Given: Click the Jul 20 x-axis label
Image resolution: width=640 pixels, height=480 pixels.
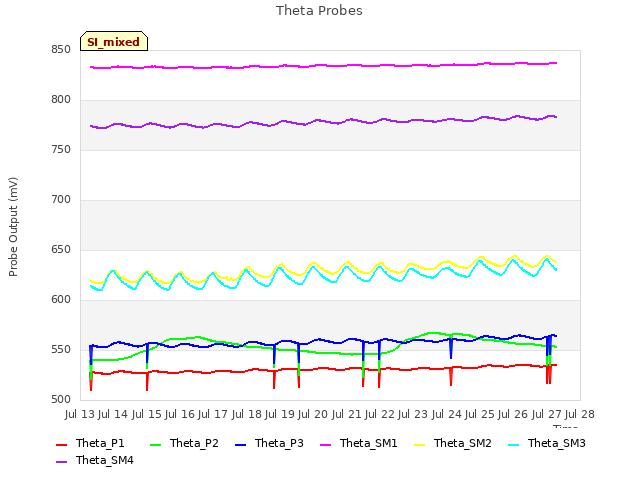Looking at the screenshot, I should coord(313,414).
